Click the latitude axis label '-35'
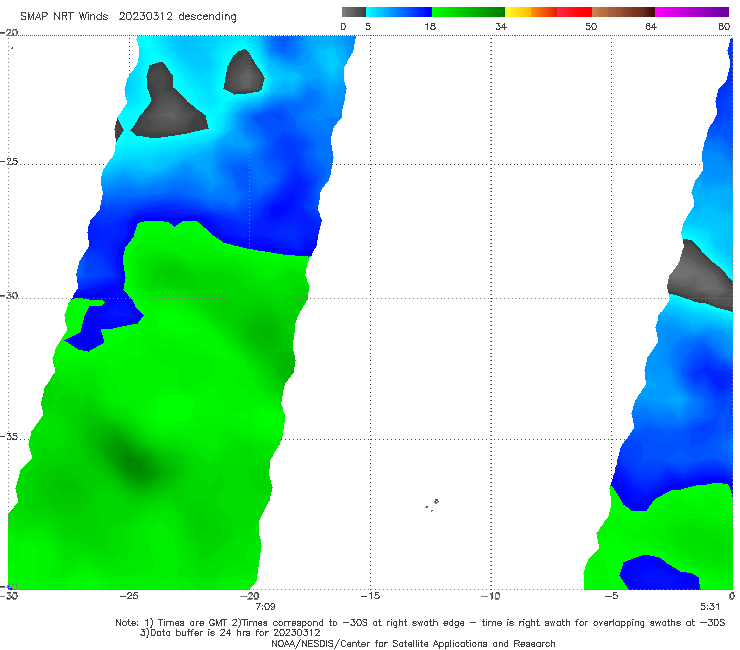The width and height of the screenshot is (740, 650). tap(9, 437)
